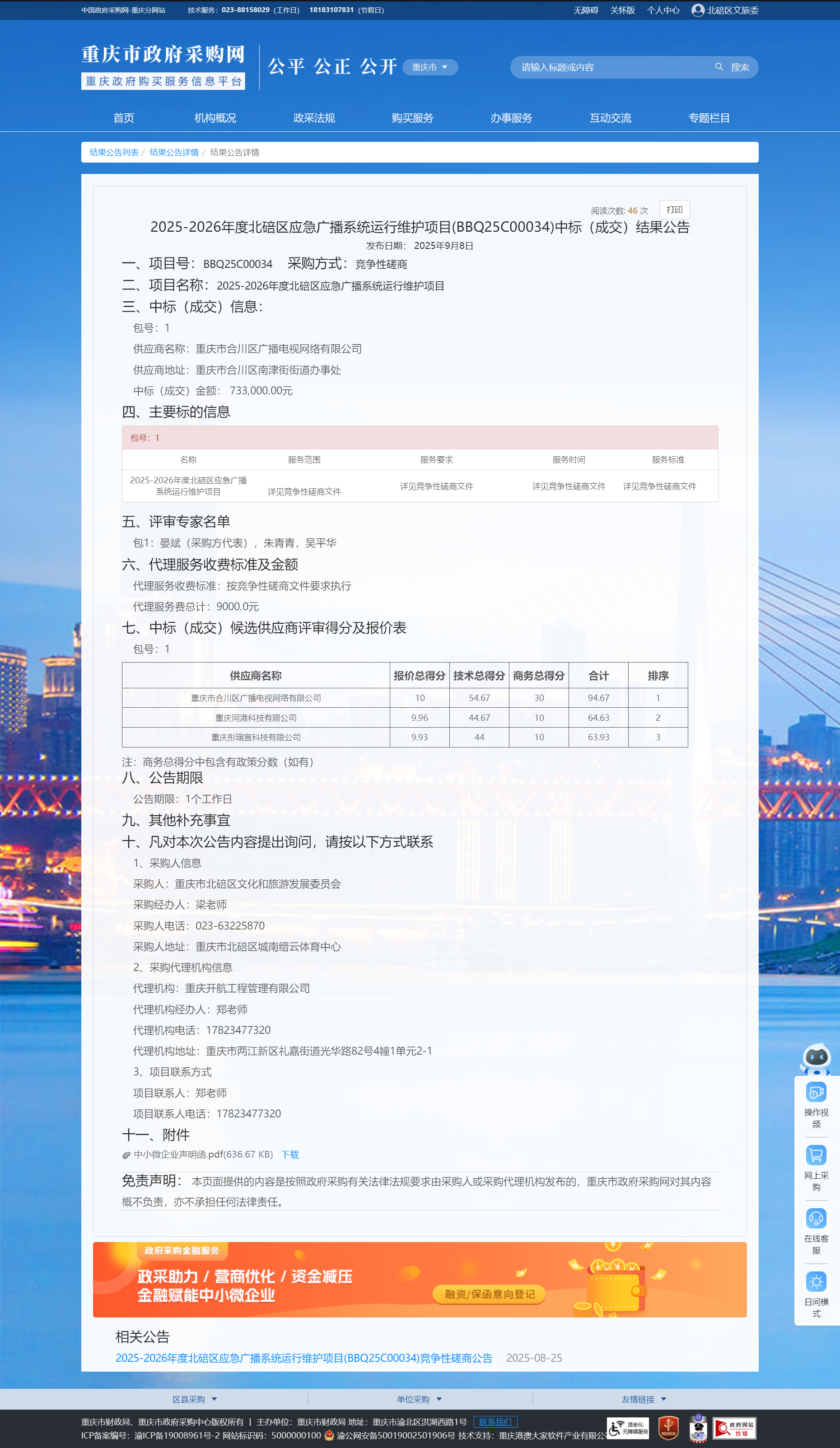Viewport: 840px width, 1448px height.
Task: Focus the title or content search field
Action: click(x=612, y=67)
